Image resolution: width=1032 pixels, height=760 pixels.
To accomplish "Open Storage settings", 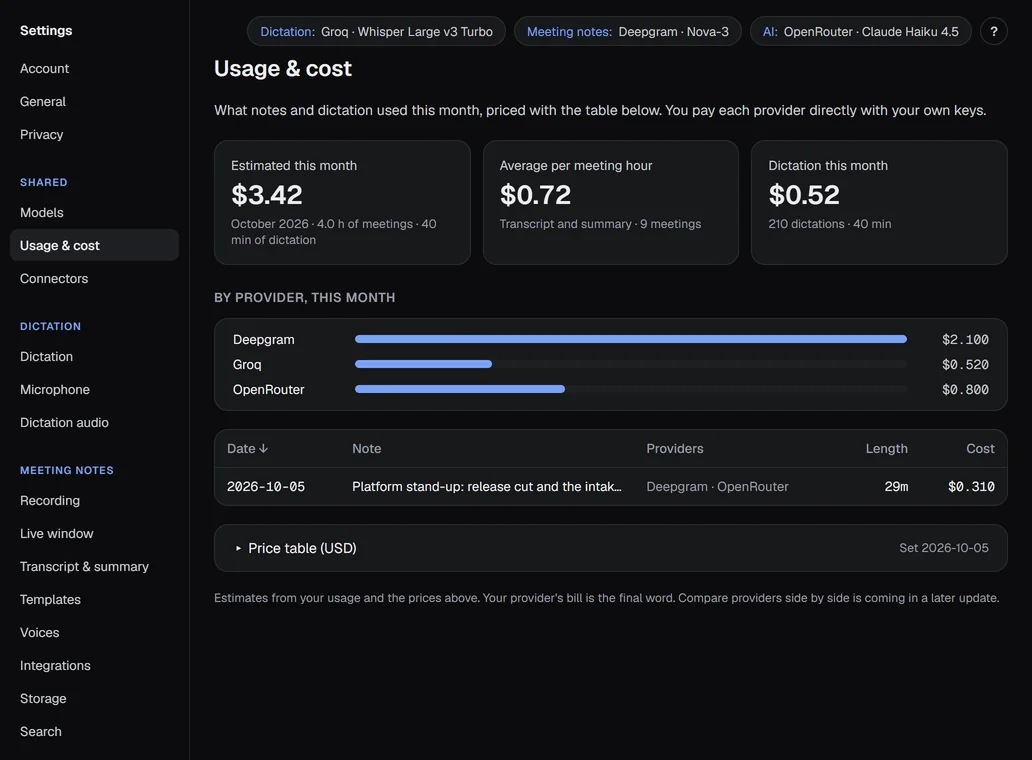I will pyautogui.click(x=43, y=698).
